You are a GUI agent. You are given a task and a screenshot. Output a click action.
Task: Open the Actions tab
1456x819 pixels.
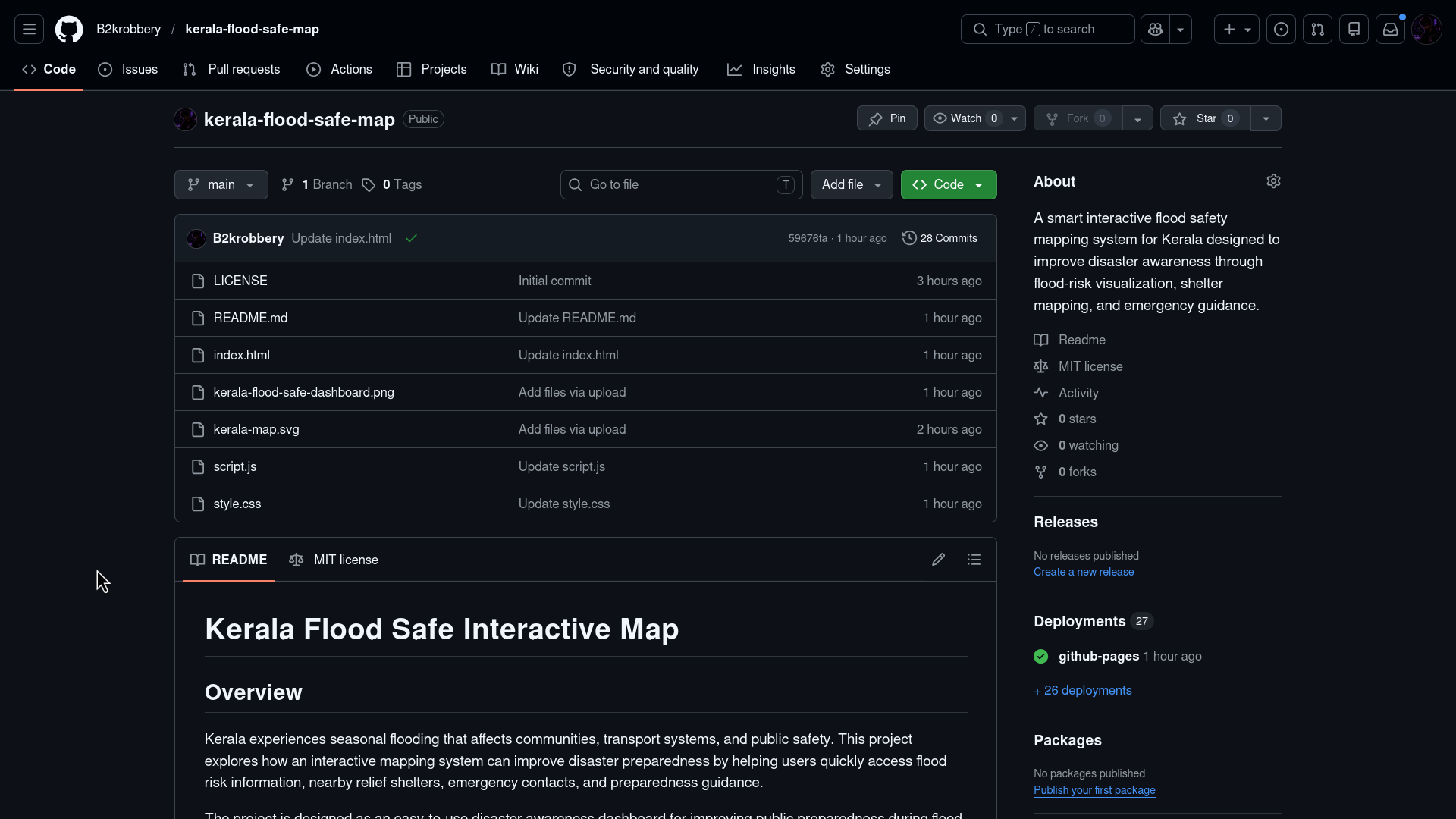339,69
